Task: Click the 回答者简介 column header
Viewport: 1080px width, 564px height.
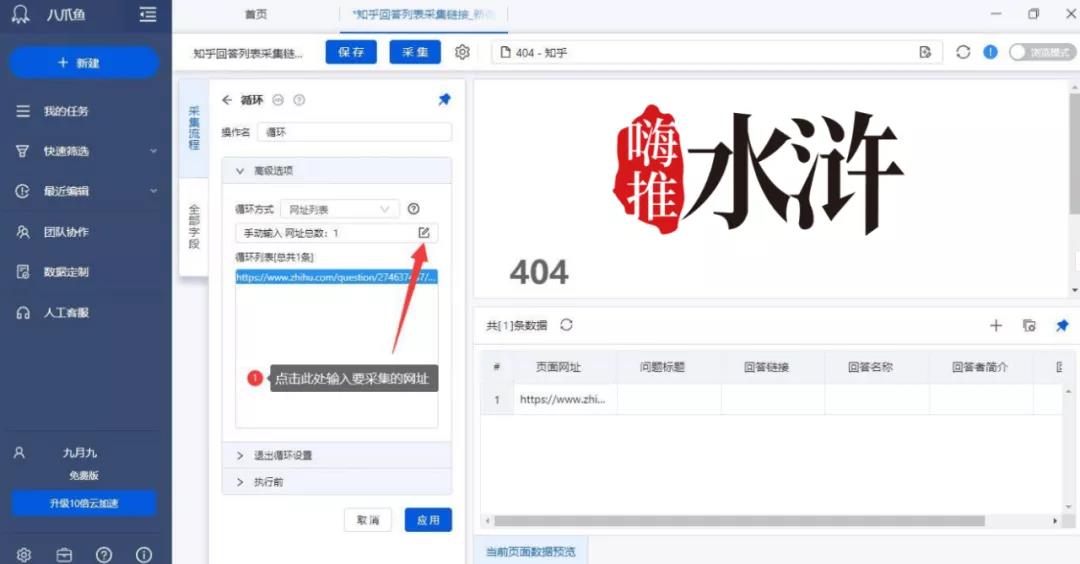Action: pyautogui.click(x=979, y=367)
